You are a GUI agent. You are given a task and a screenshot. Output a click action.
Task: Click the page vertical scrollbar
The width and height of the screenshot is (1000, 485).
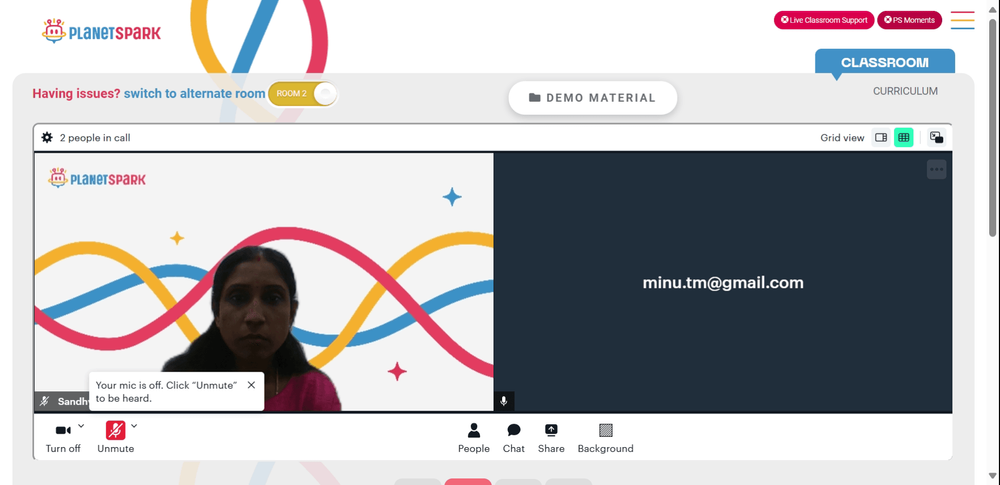tap(994, 128)
